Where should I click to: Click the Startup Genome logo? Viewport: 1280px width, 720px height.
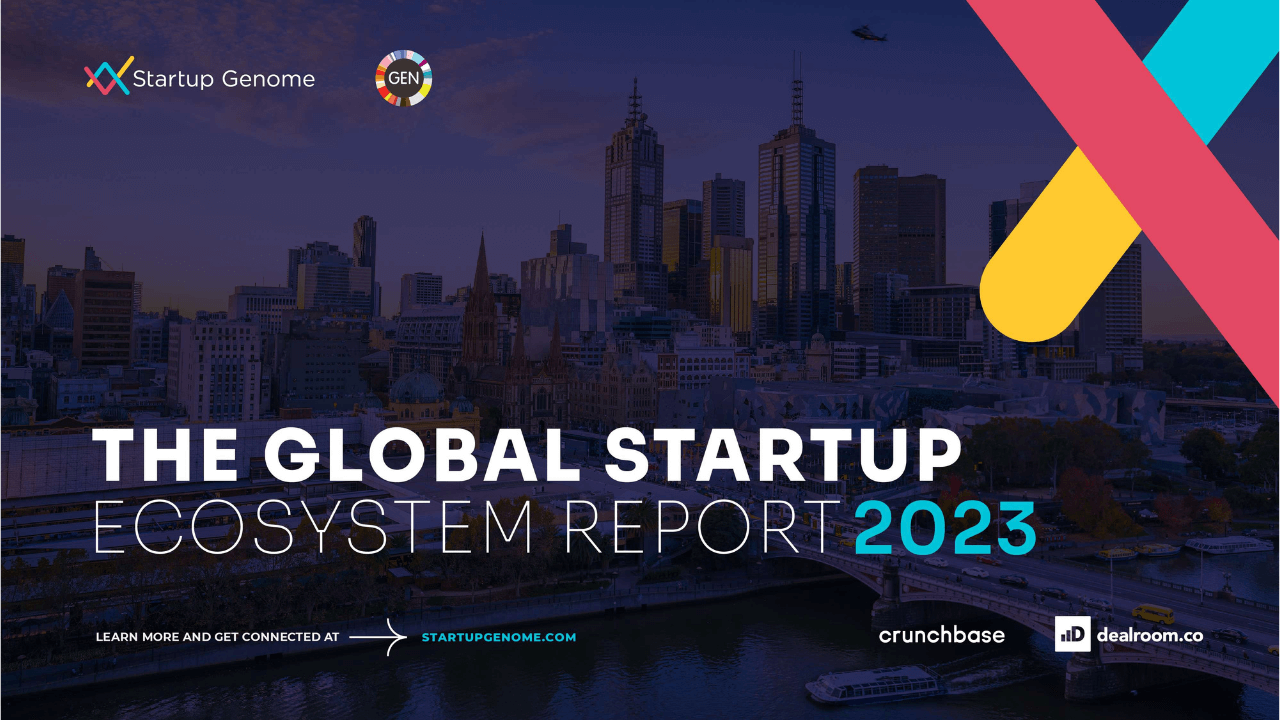[200, 77]
